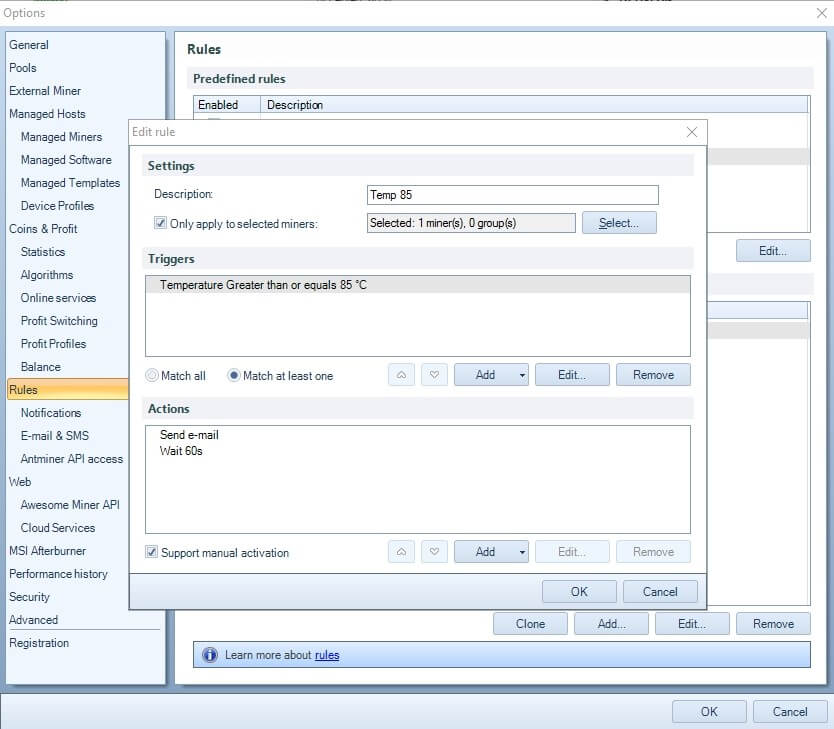
Task: Toggle Support manual activation checkbox
Action: [x=151, y=552]
